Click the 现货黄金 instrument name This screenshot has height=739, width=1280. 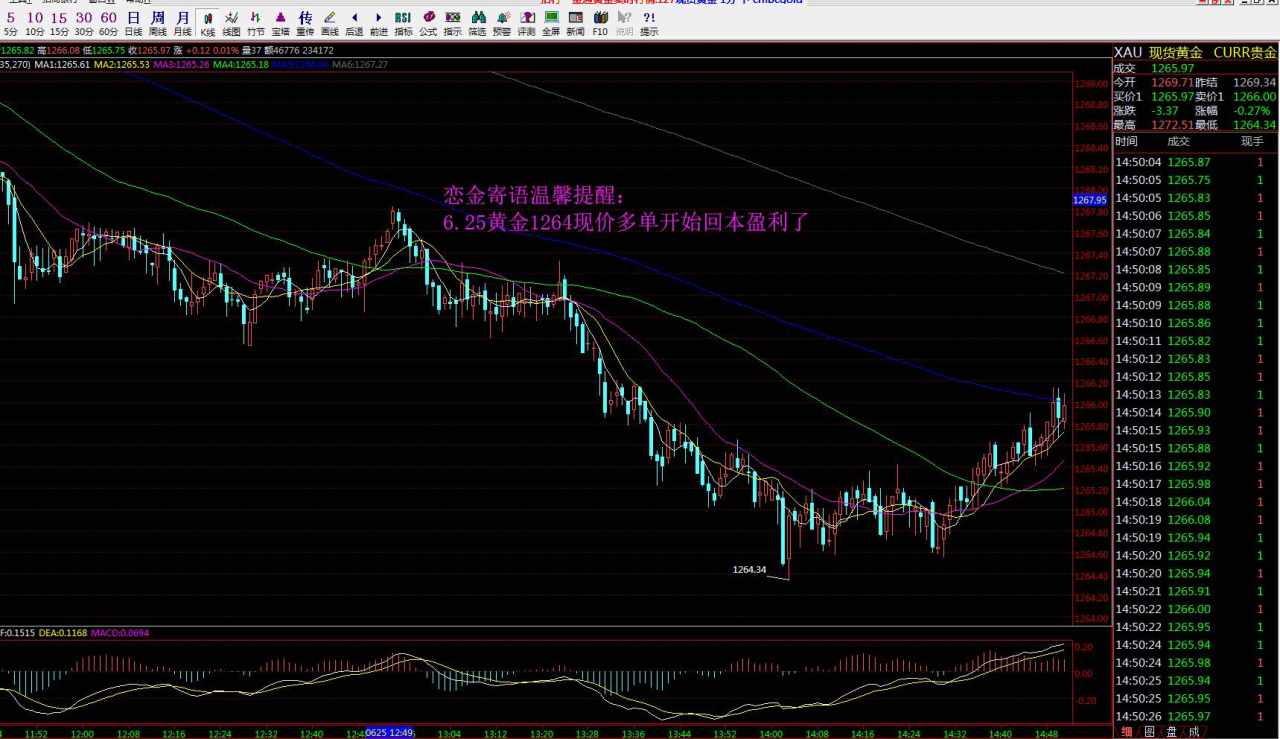[x=1176, y=52]
